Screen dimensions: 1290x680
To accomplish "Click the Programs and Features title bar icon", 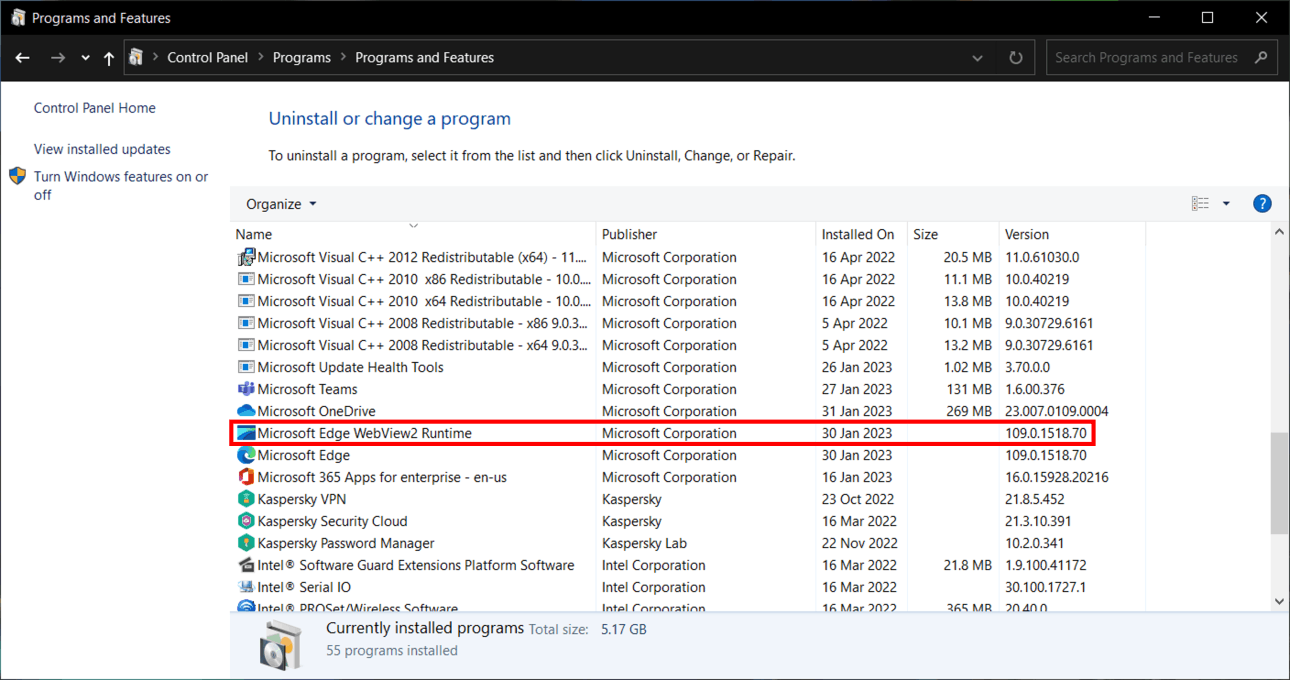I will (x=18, y=18).
